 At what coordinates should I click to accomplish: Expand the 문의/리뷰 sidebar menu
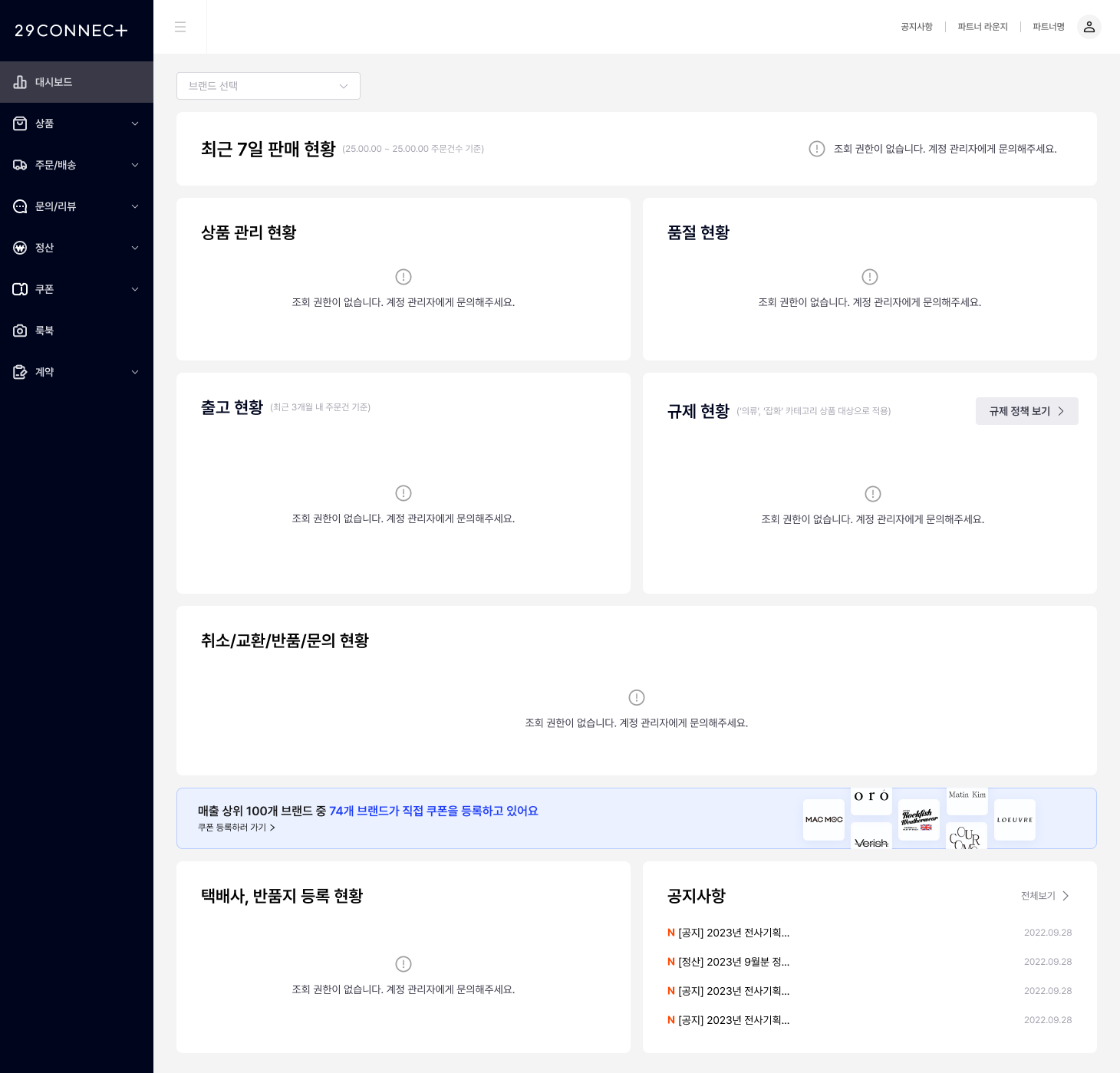click(77, 206)
